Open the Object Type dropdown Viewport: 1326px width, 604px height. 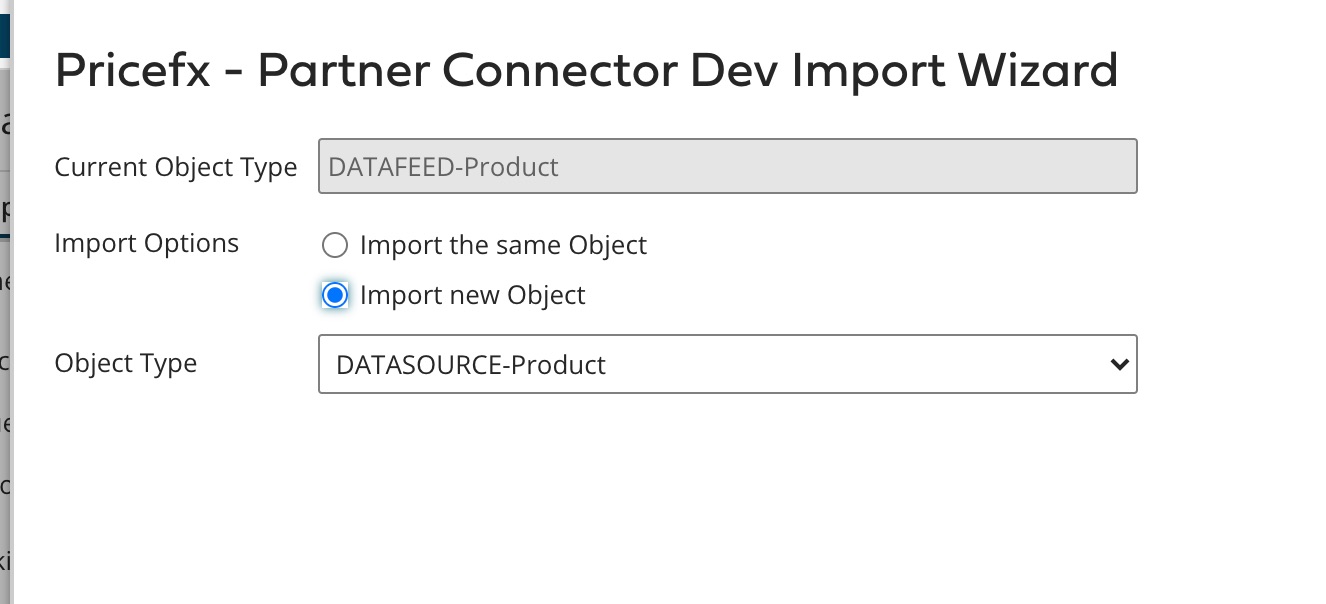click(727, 364)
